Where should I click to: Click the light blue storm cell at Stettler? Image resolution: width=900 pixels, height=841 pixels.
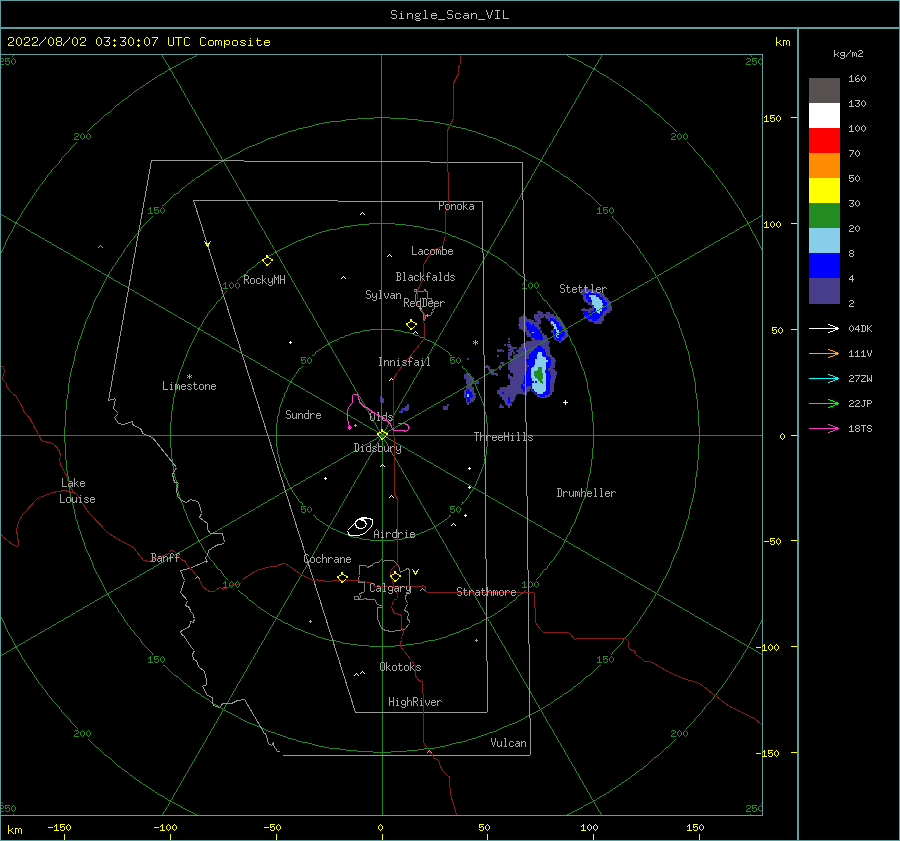(596, 303)
